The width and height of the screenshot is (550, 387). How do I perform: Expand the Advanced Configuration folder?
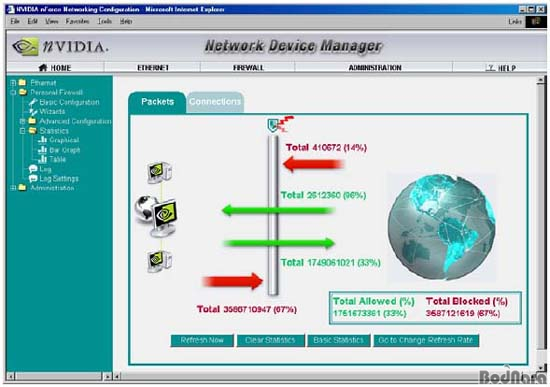click(22, 121)
